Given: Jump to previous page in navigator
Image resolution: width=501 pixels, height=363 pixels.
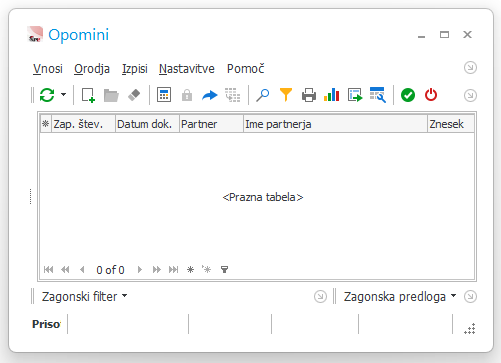Looking at the screenshot, I should pos(65,269).
